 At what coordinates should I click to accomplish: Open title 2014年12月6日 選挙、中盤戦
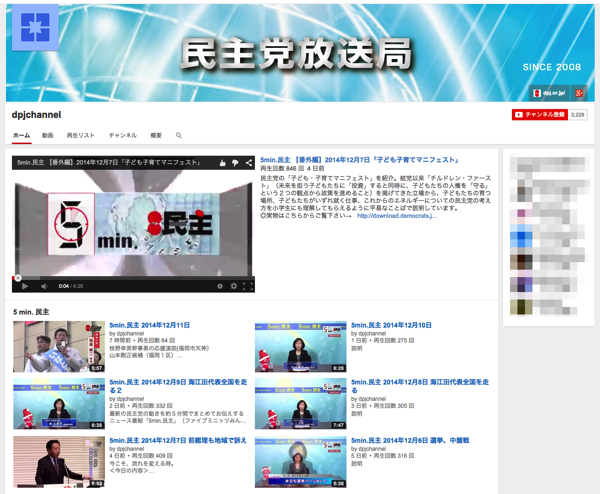click(410, 440)
